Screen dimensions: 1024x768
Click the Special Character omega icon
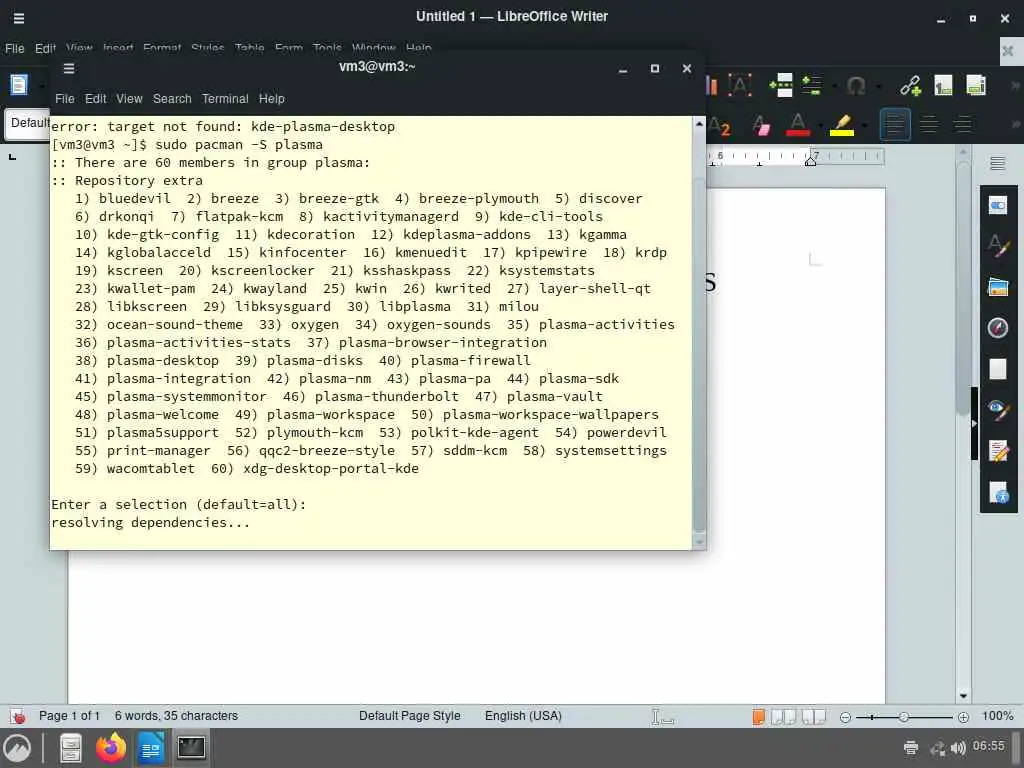(x=856, y=86)
